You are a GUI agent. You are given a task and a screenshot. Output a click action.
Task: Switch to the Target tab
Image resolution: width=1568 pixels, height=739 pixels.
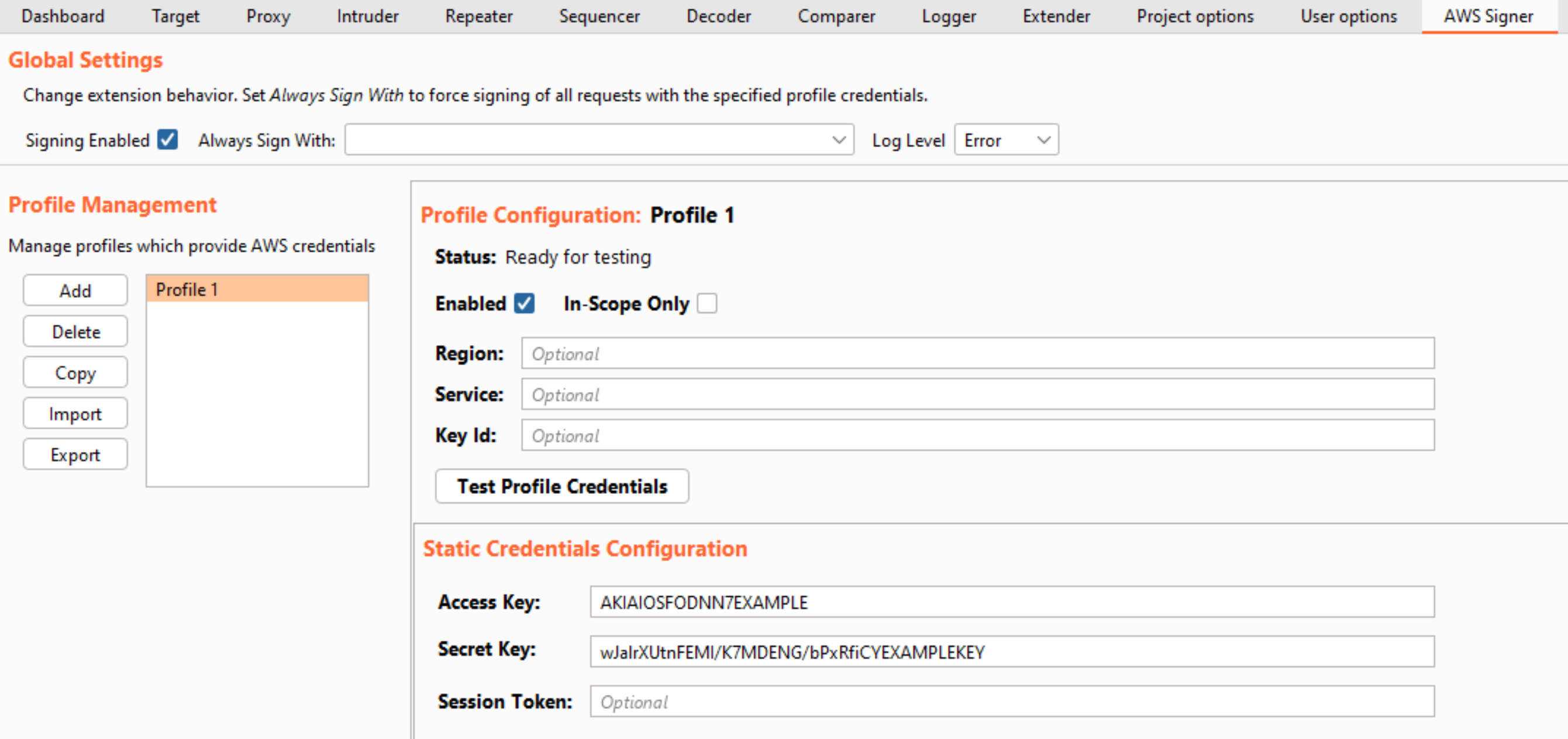point(175,16)
